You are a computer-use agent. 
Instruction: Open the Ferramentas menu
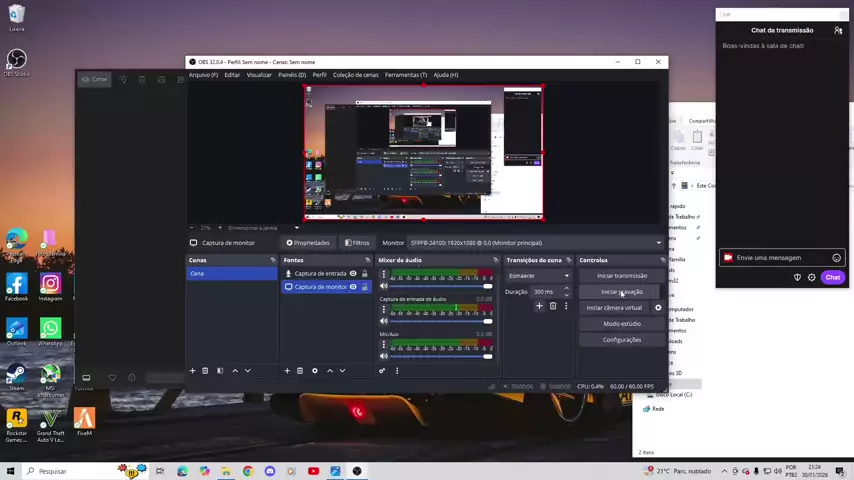pos(405,75)
